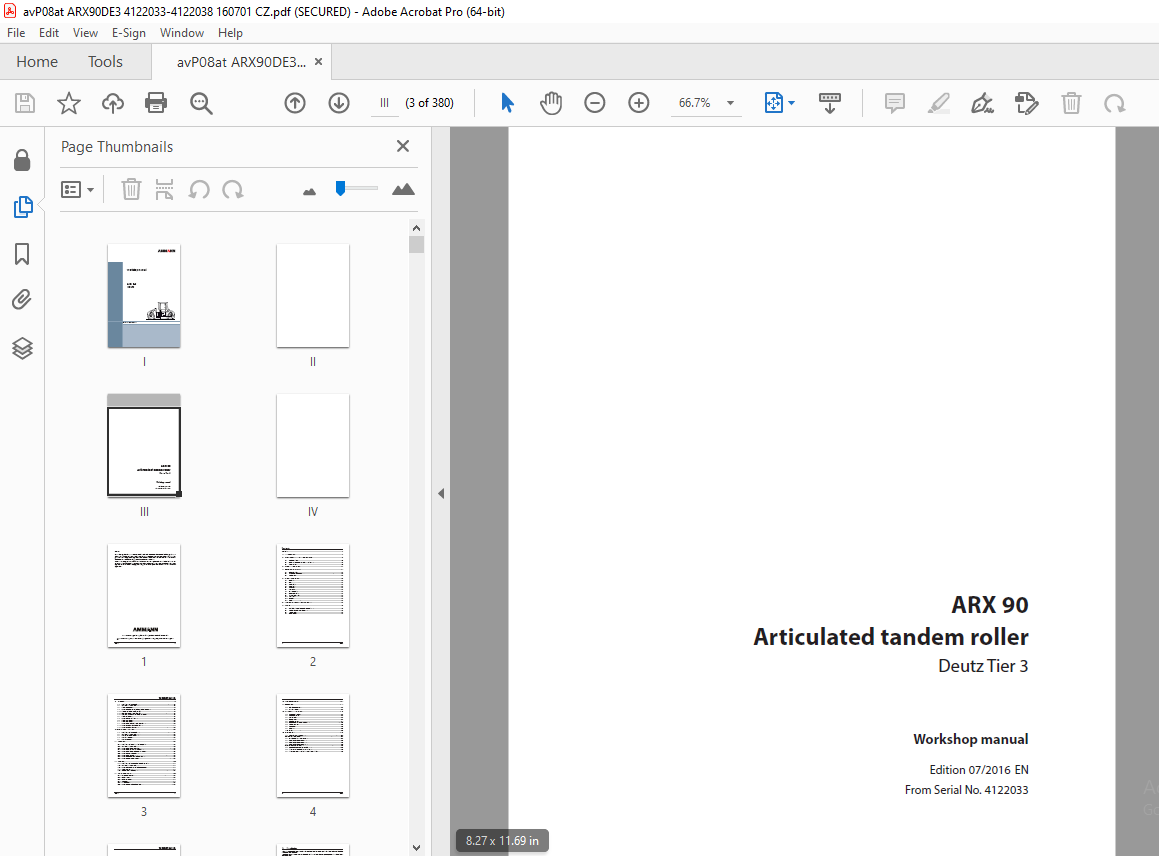Open the Sign document pen tool

click(x=982, y=103)
